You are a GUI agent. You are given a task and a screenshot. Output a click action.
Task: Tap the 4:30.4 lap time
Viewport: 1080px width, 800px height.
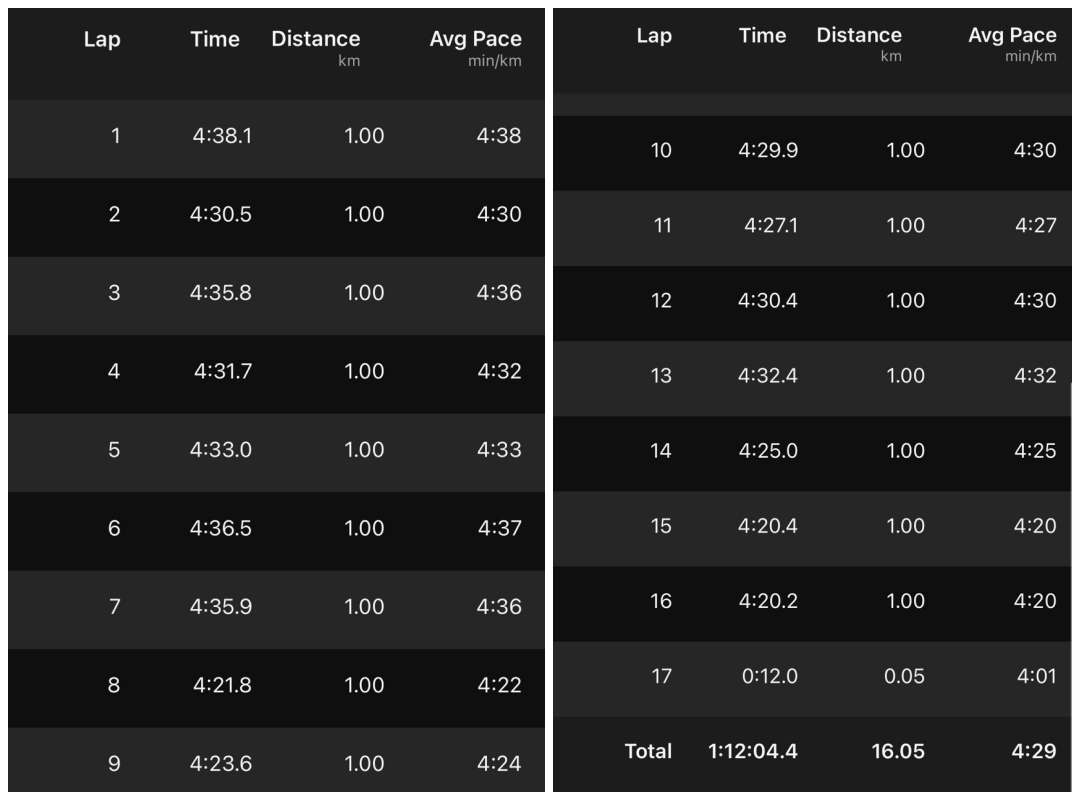pyautogui.click(x=767, y=301)
